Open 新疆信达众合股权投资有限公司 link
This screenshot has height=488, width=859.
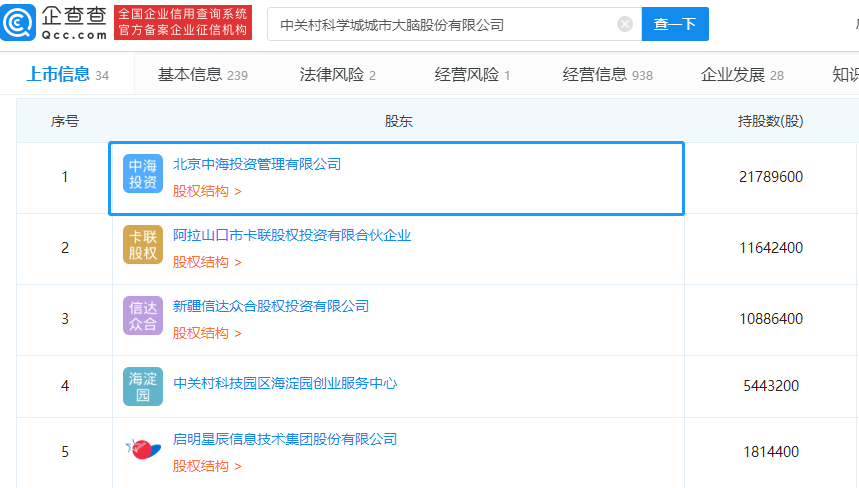(271, 306)
